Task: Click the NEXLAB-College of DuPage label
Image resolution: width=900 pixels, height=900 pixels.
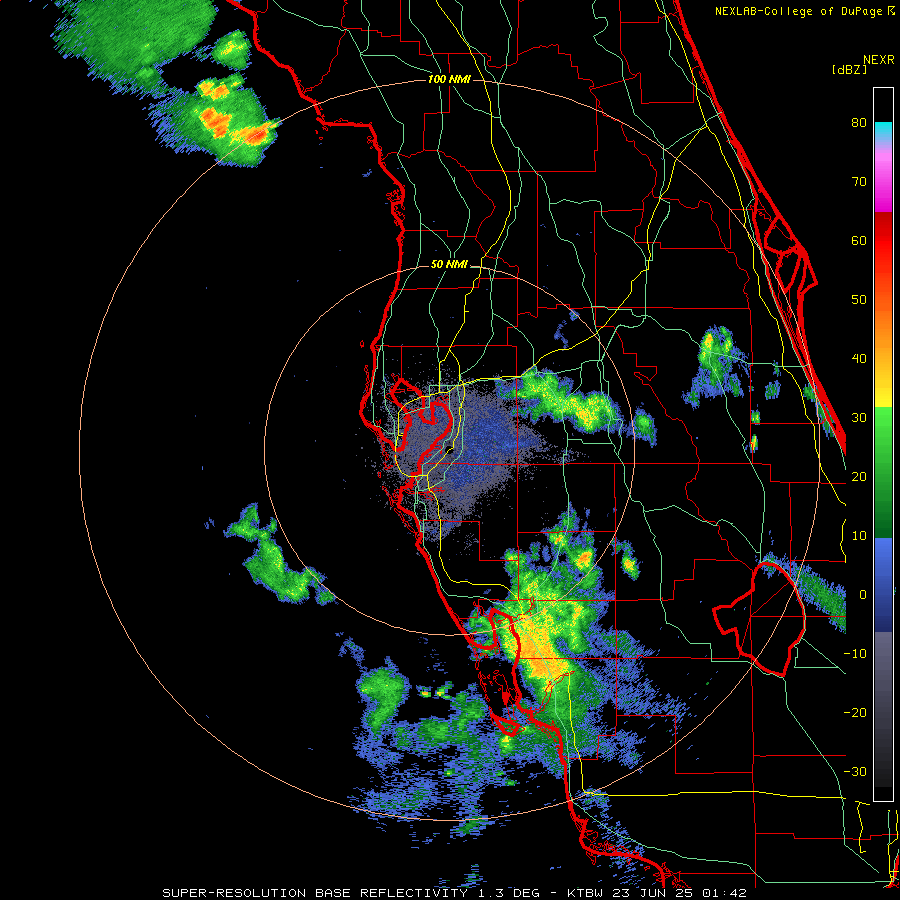Action: point(799,11)
